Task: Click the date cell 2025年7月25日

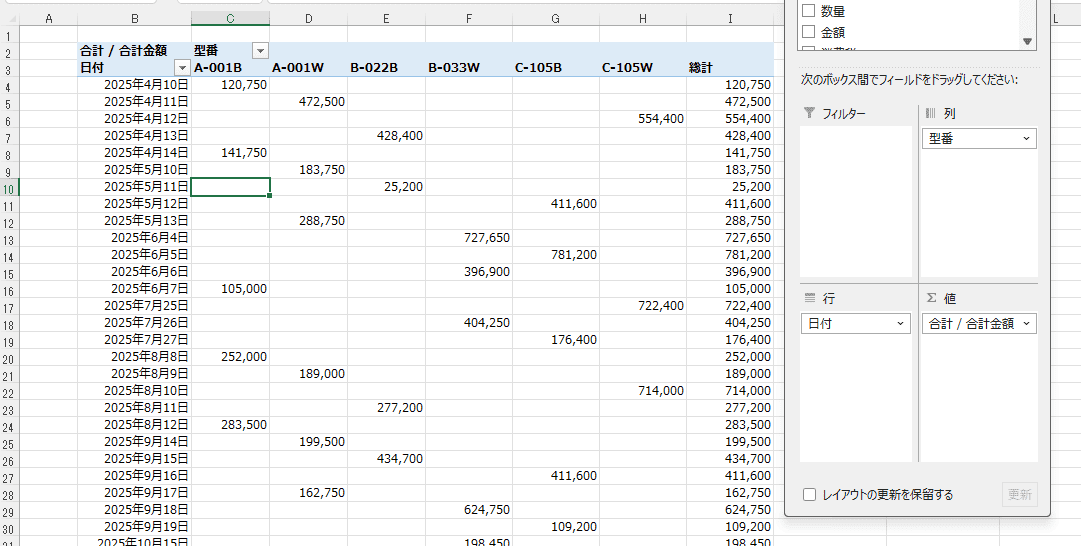Action: click(x=134, y=305)
